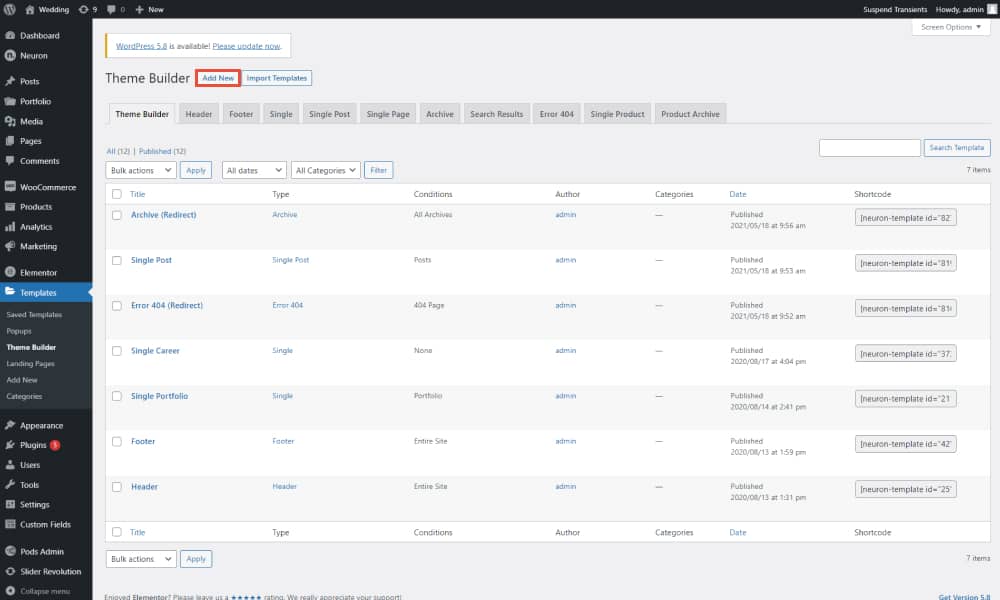Open the top Bulk actions dropdown

[x=140, y=170]
